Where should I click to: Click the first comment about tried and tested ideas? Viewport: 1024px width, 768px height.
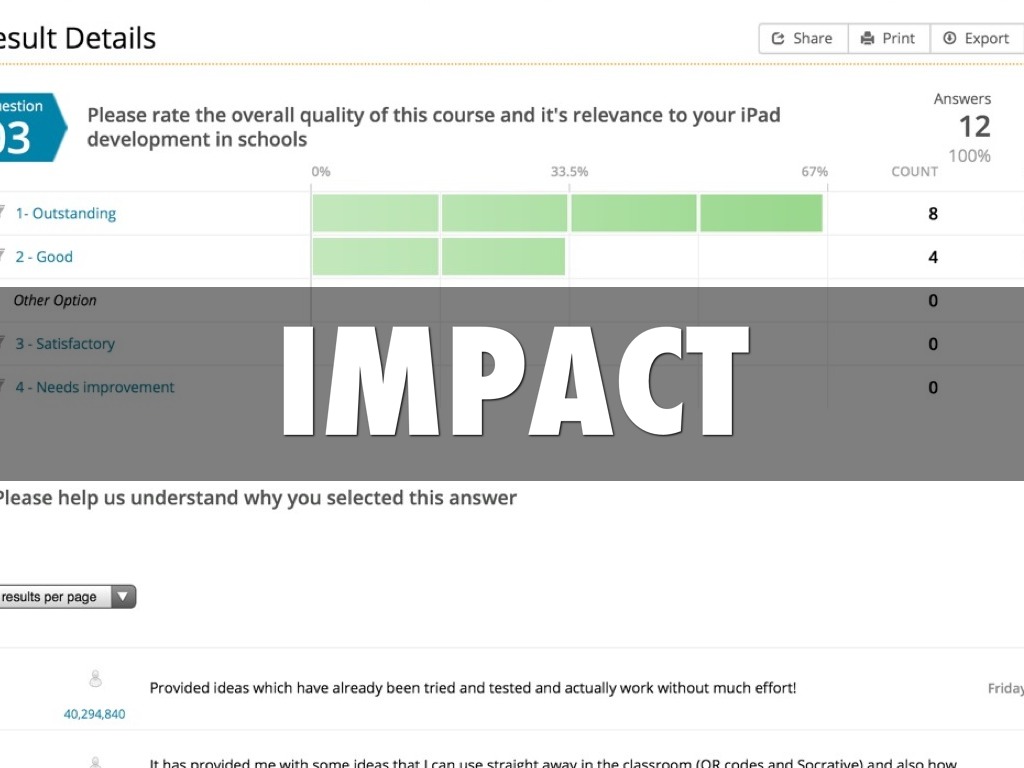click(473, 688)
